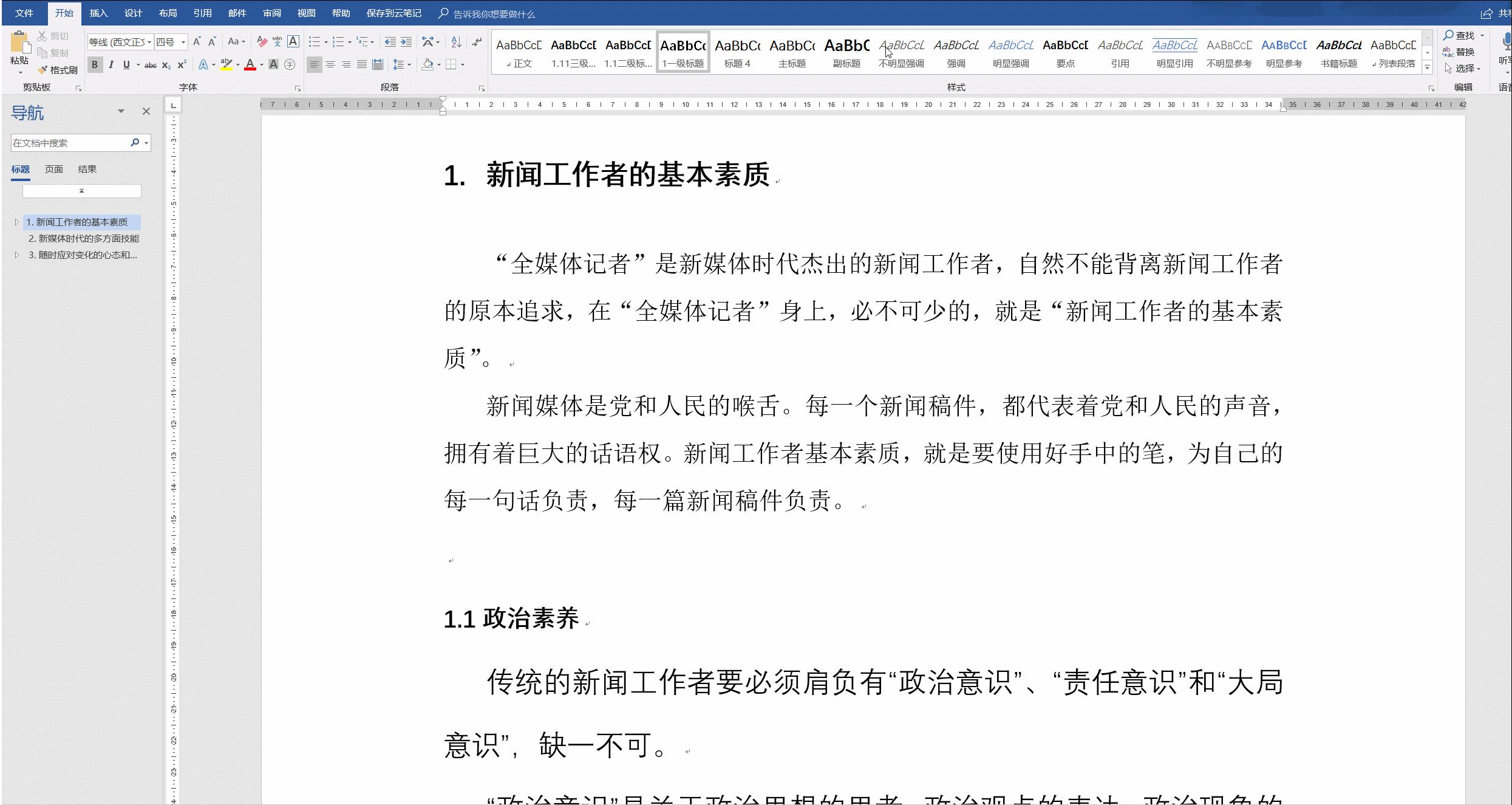Toggle bold formatting
Viewport: 1512px width, 805px height.
coord(95,64)
